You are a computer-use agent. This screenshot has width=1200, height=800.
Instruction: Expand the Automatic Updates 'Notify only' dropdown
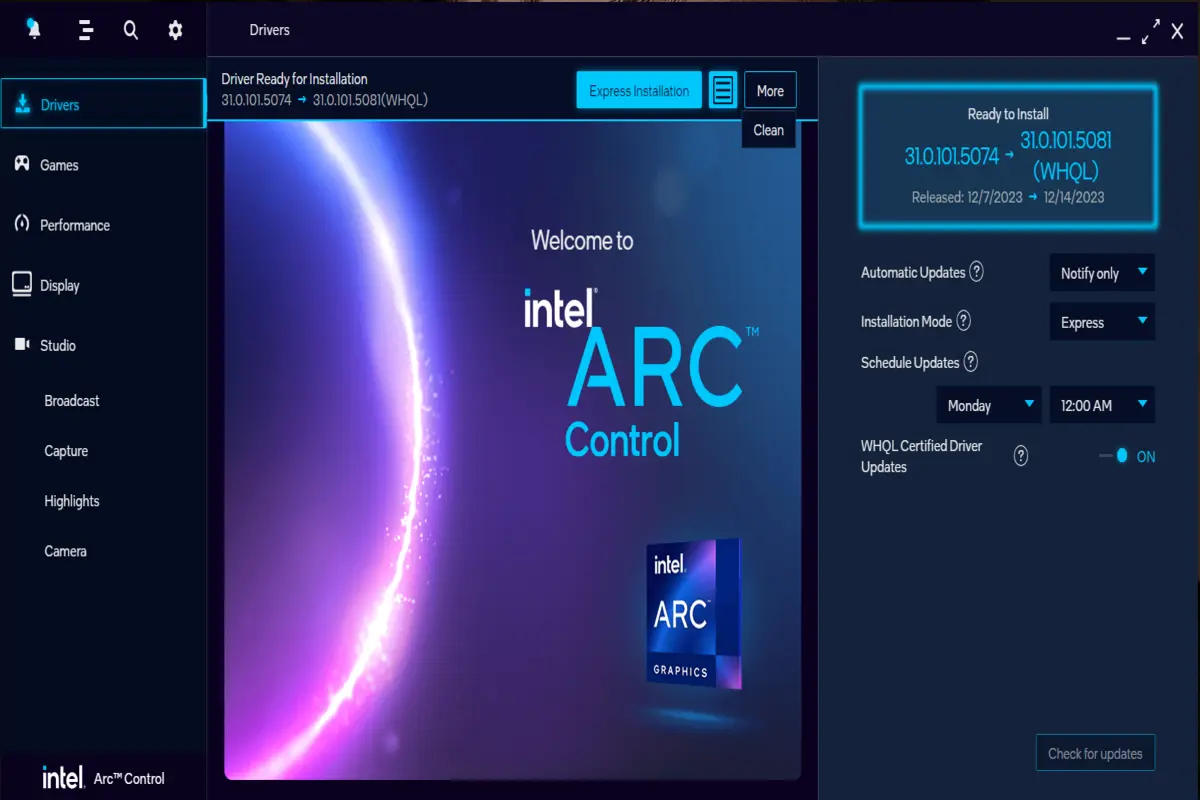1102,273
